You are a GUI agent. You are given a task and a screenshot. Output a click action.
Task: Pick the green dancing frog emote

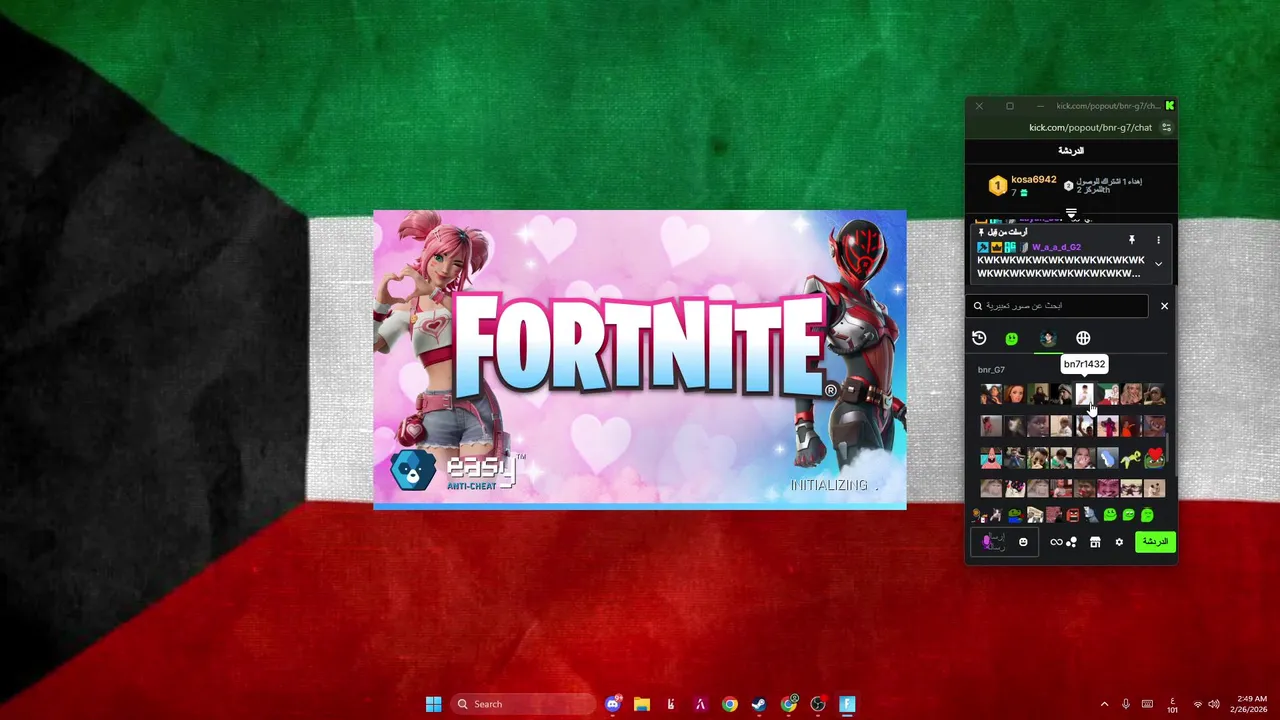tap(1131, 458)
